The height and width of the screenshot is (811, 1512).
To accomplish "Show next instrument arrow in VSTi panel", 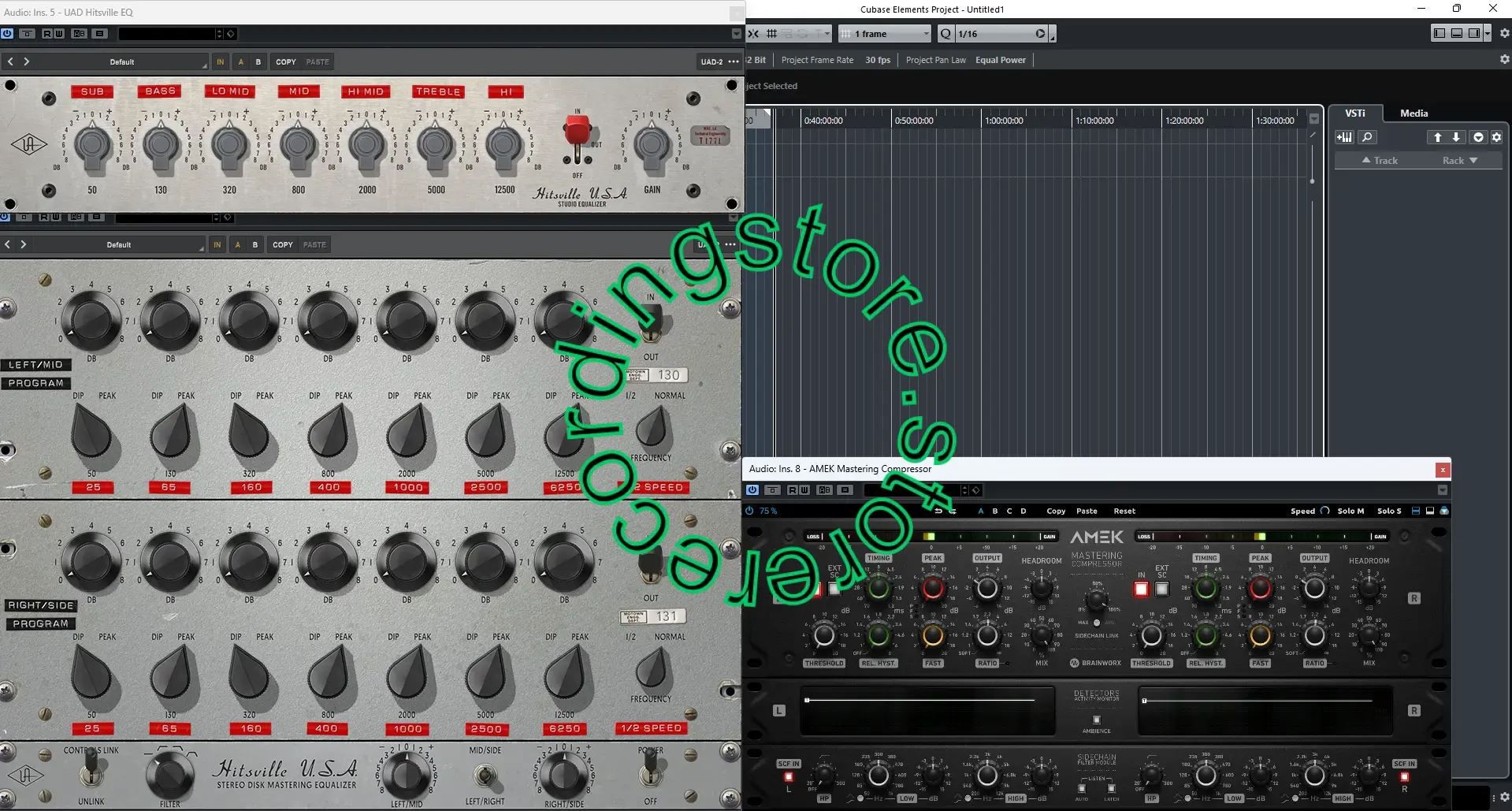I will point(1456,137).
